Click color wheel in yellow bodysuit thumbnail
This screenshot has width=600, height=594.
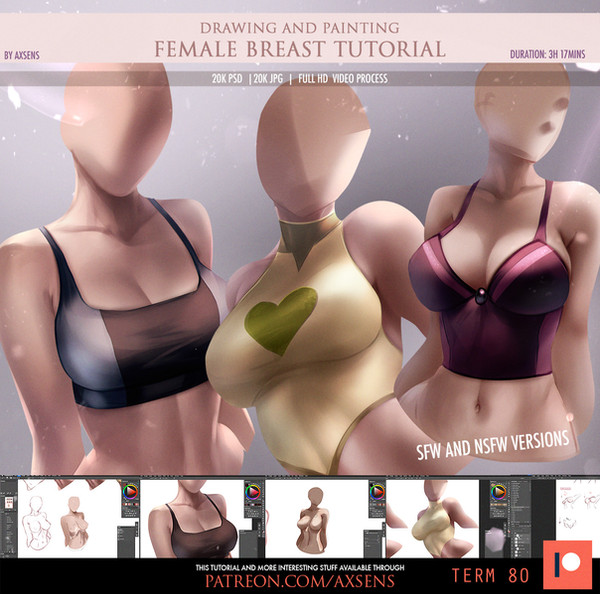[x=499, y=492]
